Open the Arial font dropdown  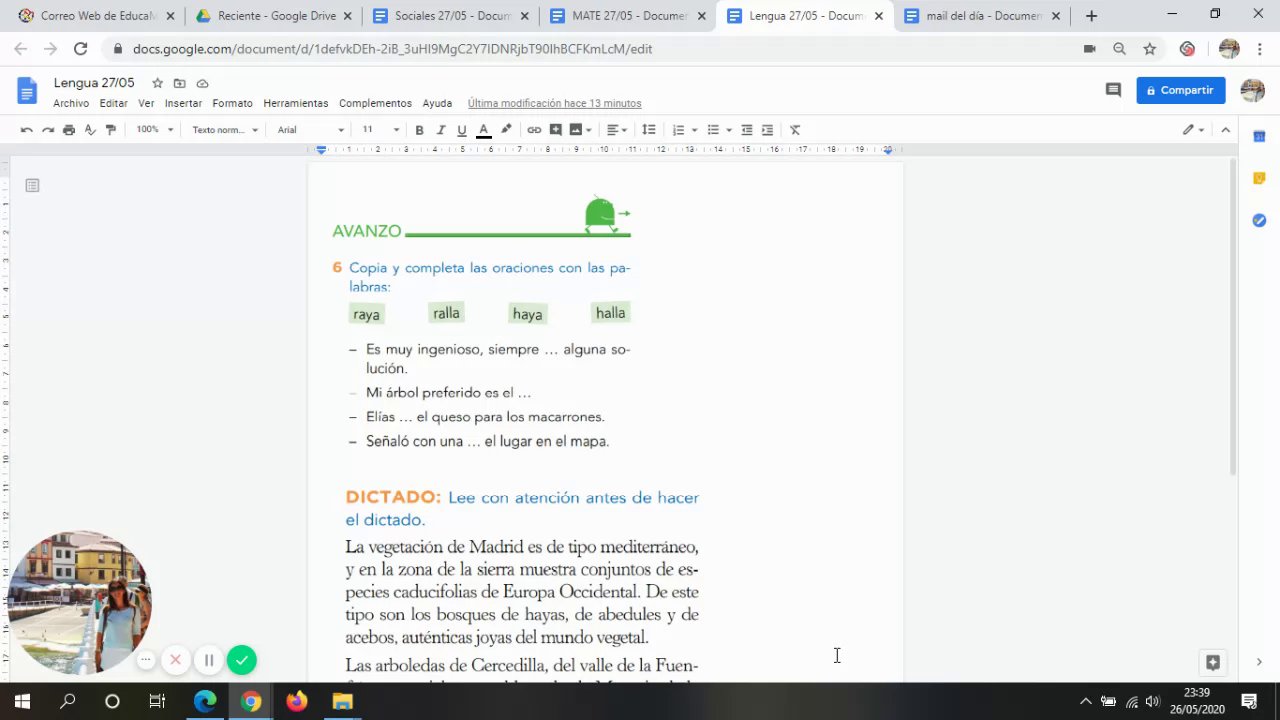pyautogui.click(x=310, y=130)
